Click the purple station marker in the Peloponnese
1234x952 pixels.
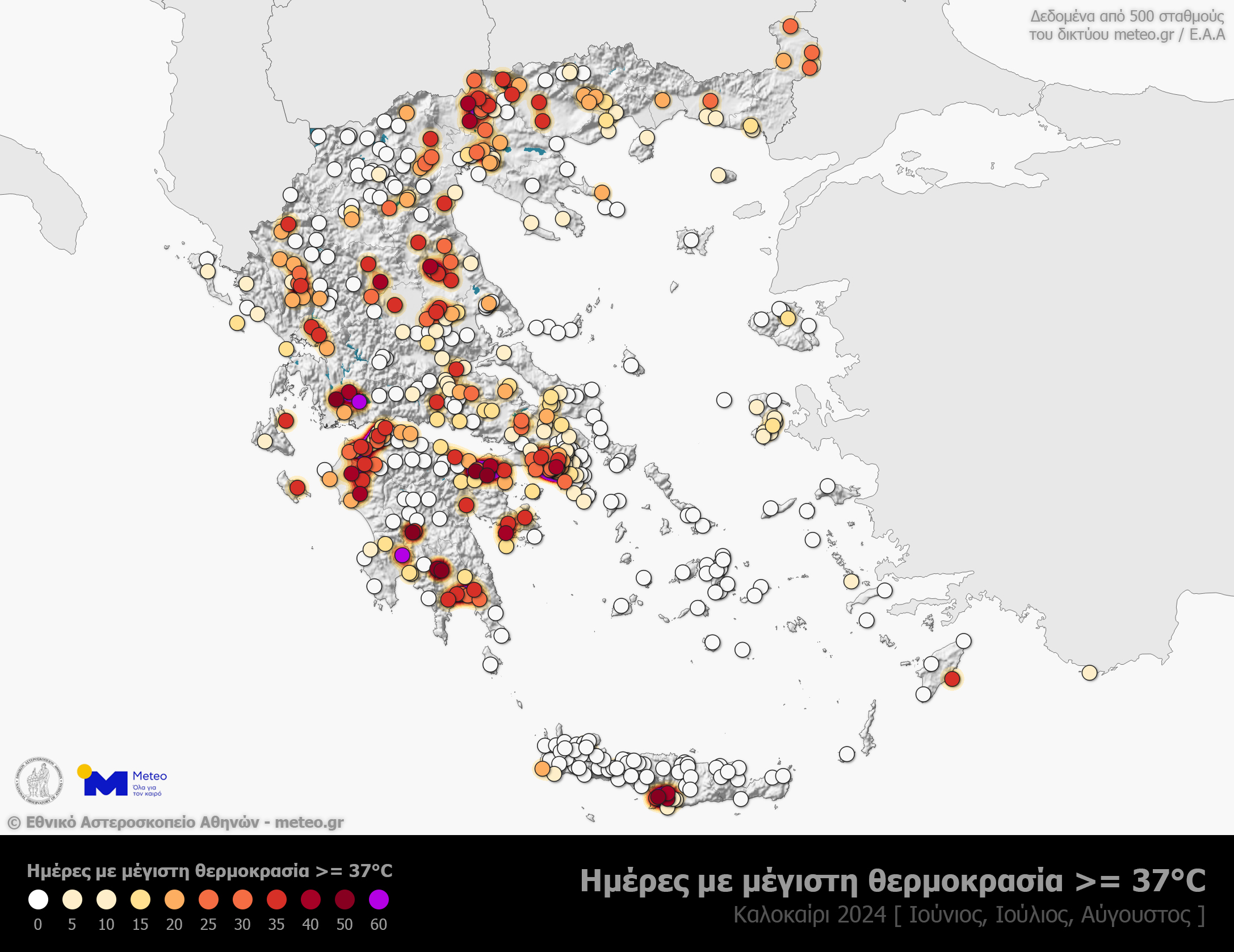402,555
